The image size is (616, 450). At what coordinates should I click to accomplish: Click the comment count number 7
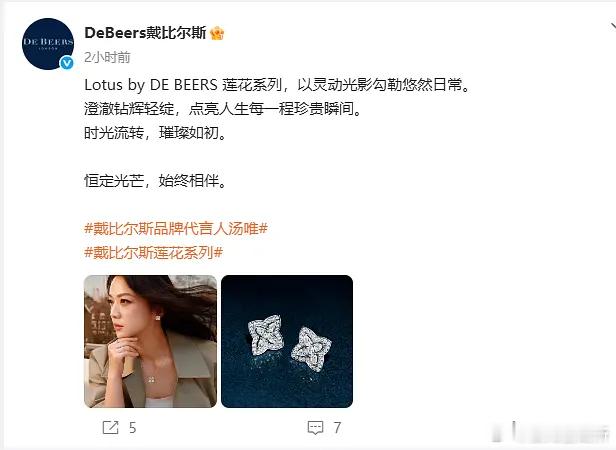[337, 428]
